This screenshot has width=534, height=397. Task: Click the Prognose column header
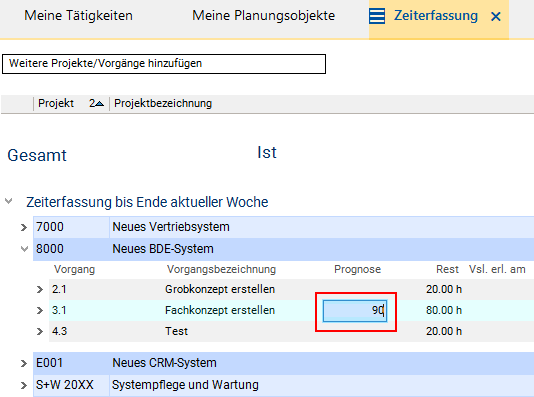(x=358, y=269)
